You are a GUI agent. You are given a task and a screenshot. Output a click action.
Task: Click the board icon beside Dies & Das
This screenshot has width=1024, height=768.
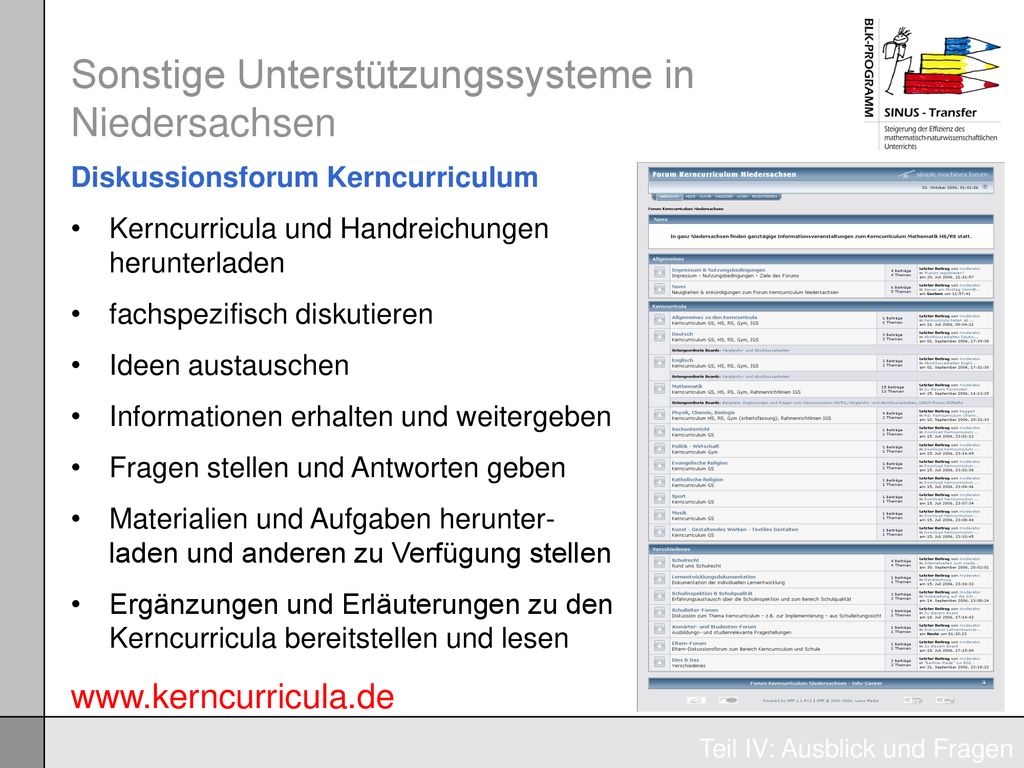(660, 663)
